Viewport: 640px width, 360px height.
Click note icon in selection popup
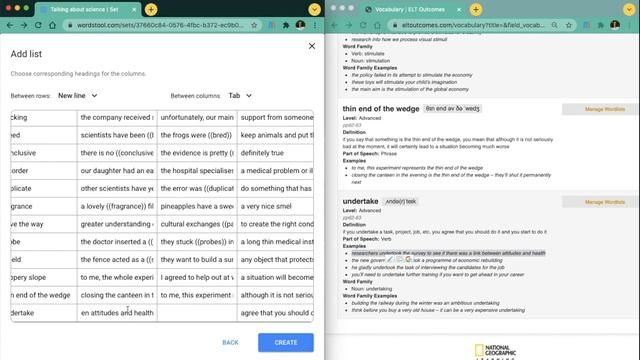click(399, 259)
